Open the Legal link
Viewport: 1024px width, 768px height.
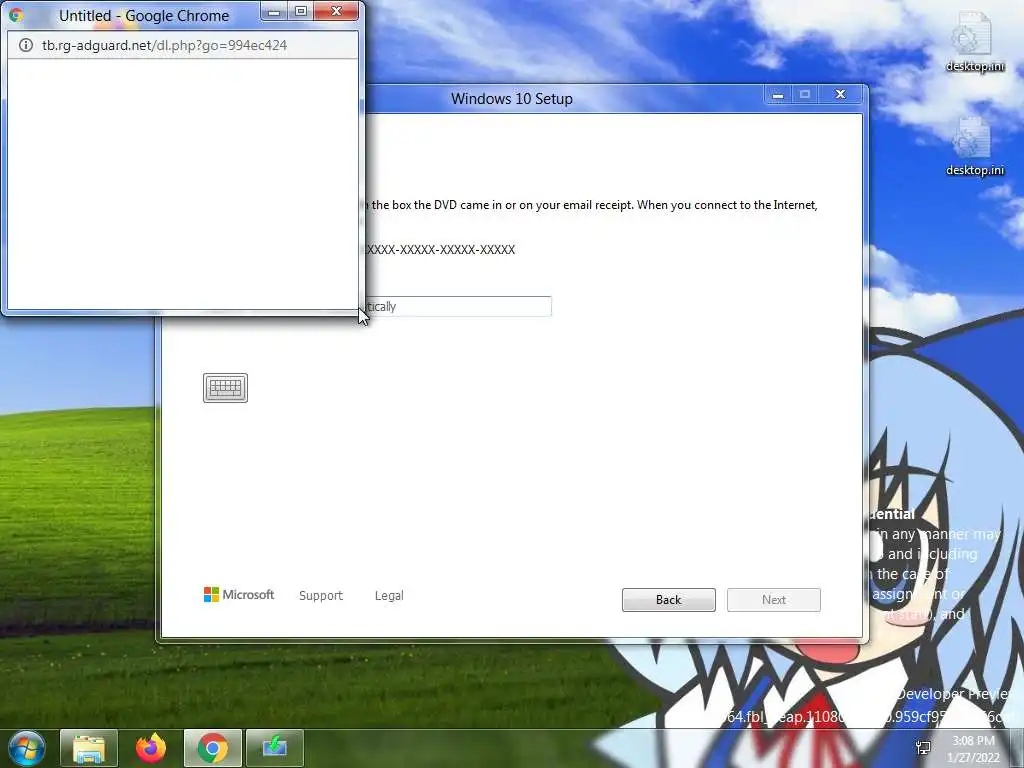[389, 596]
